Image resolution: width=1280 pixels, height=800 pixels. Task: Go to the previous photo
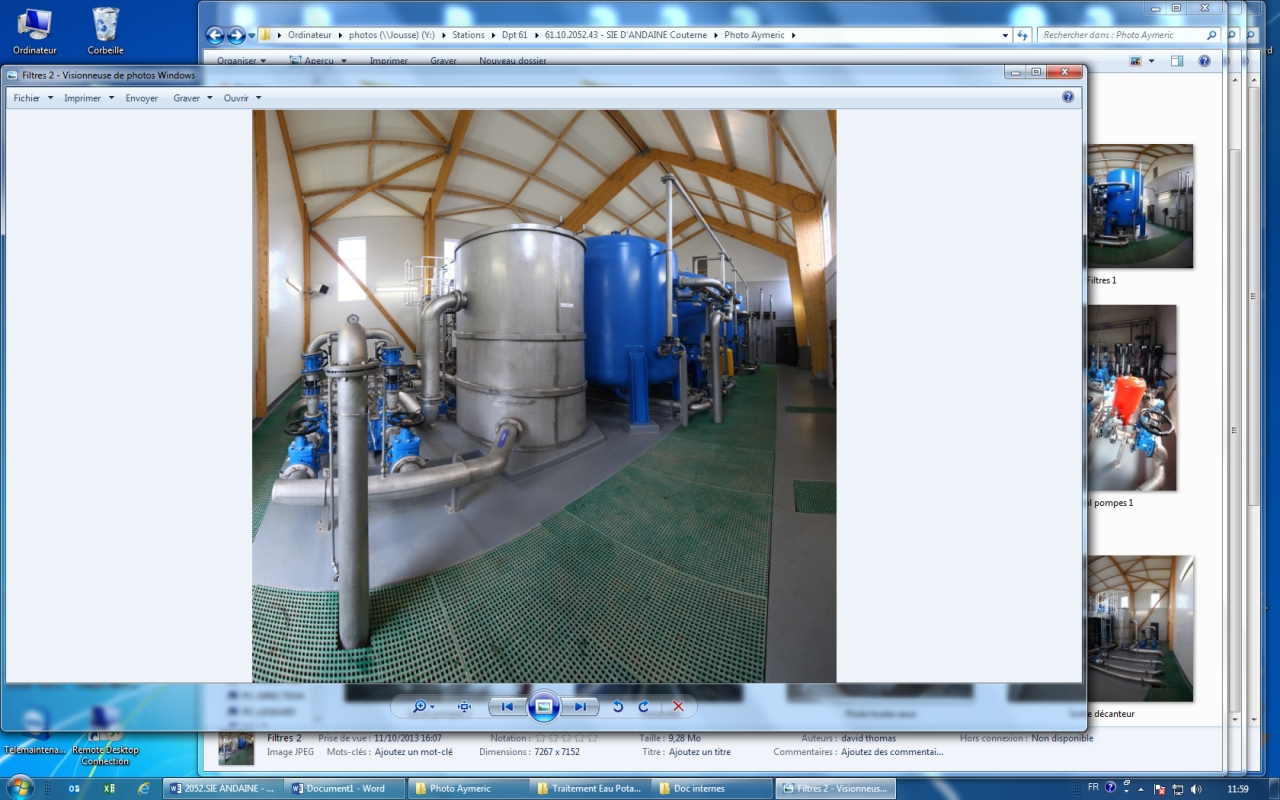(x=507, y=707)
